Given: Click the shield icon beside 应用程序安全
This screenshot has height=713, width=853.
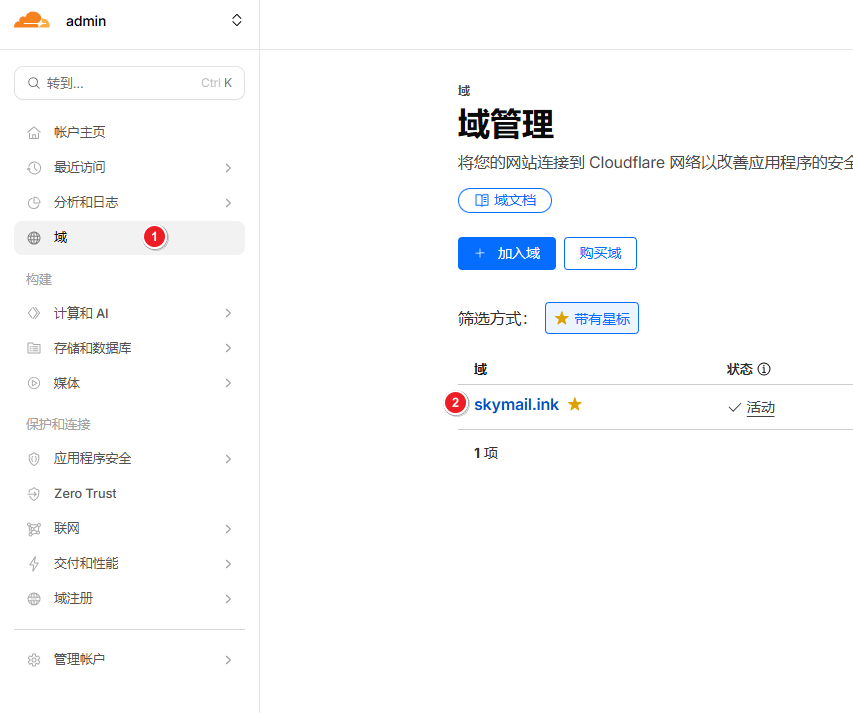Looking at the screenshot, I should (x=34, y=459).
